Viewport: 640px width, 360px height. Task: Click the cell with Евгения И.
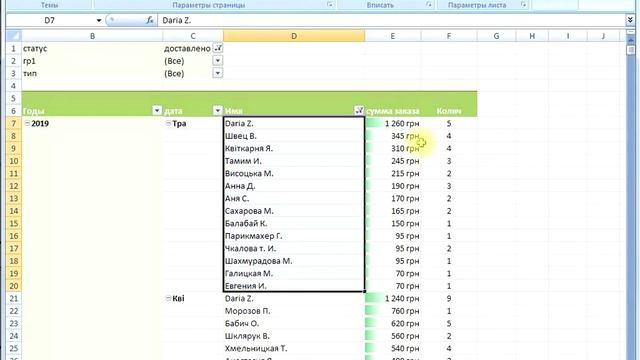coord(294,286)
